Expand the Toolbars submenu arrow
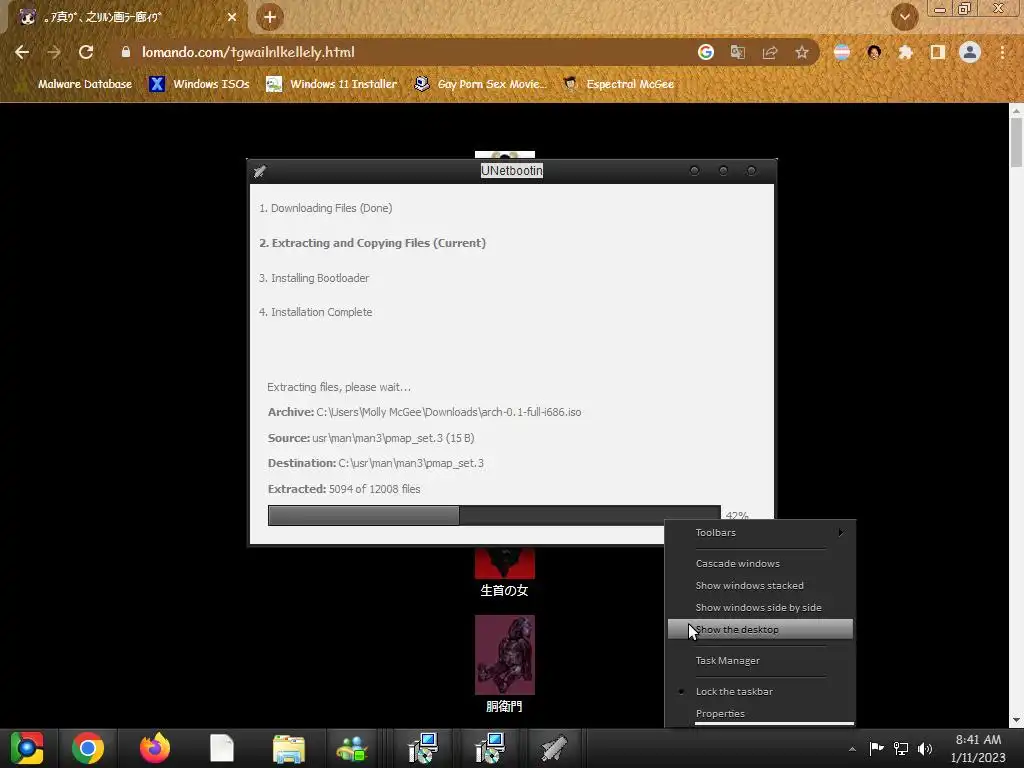 [x=841, y=532]
